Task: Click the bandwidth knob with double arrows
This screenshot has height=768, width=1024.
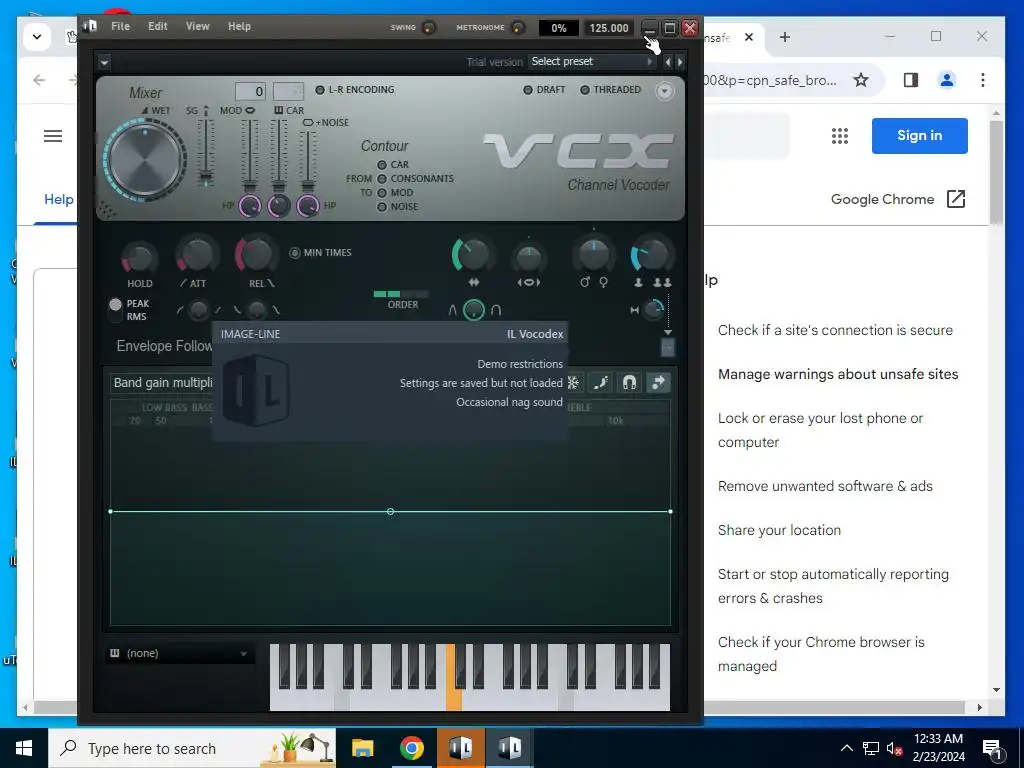Action: tap(473, 255)
